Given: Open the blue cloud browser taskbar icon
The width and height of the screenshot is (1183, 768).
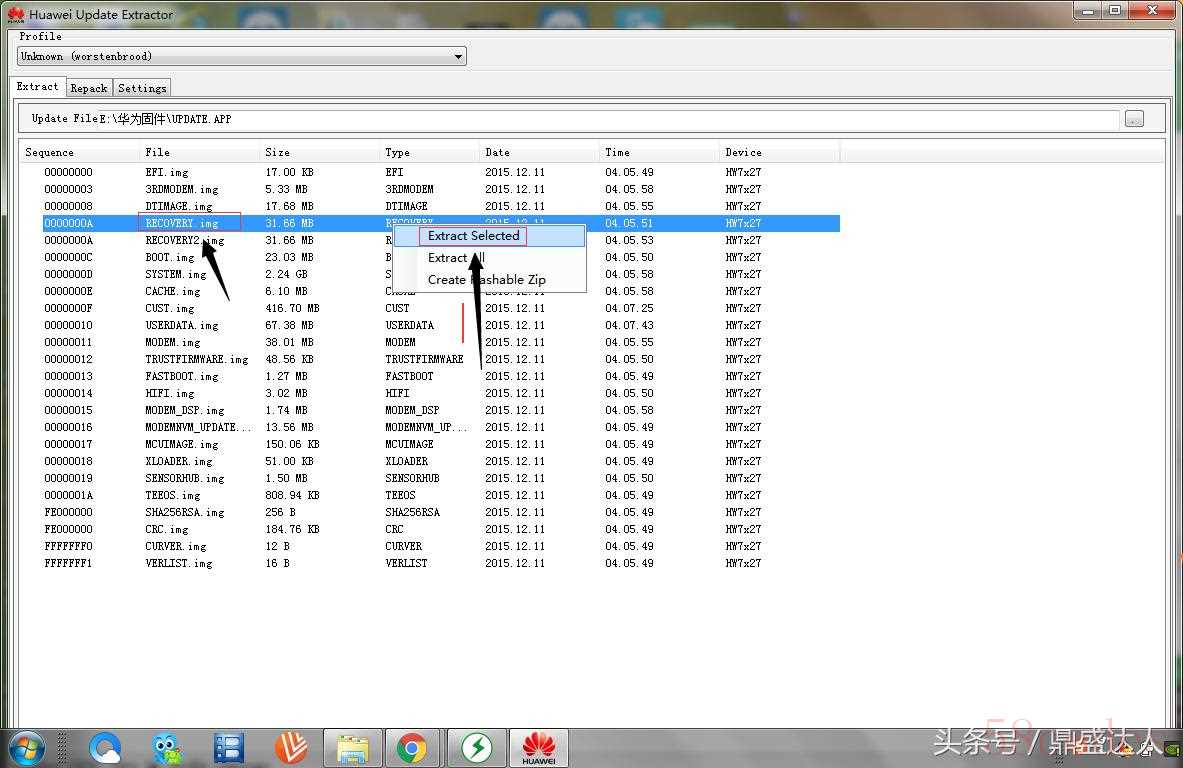Looking at the screenshot, I should 105,748.
